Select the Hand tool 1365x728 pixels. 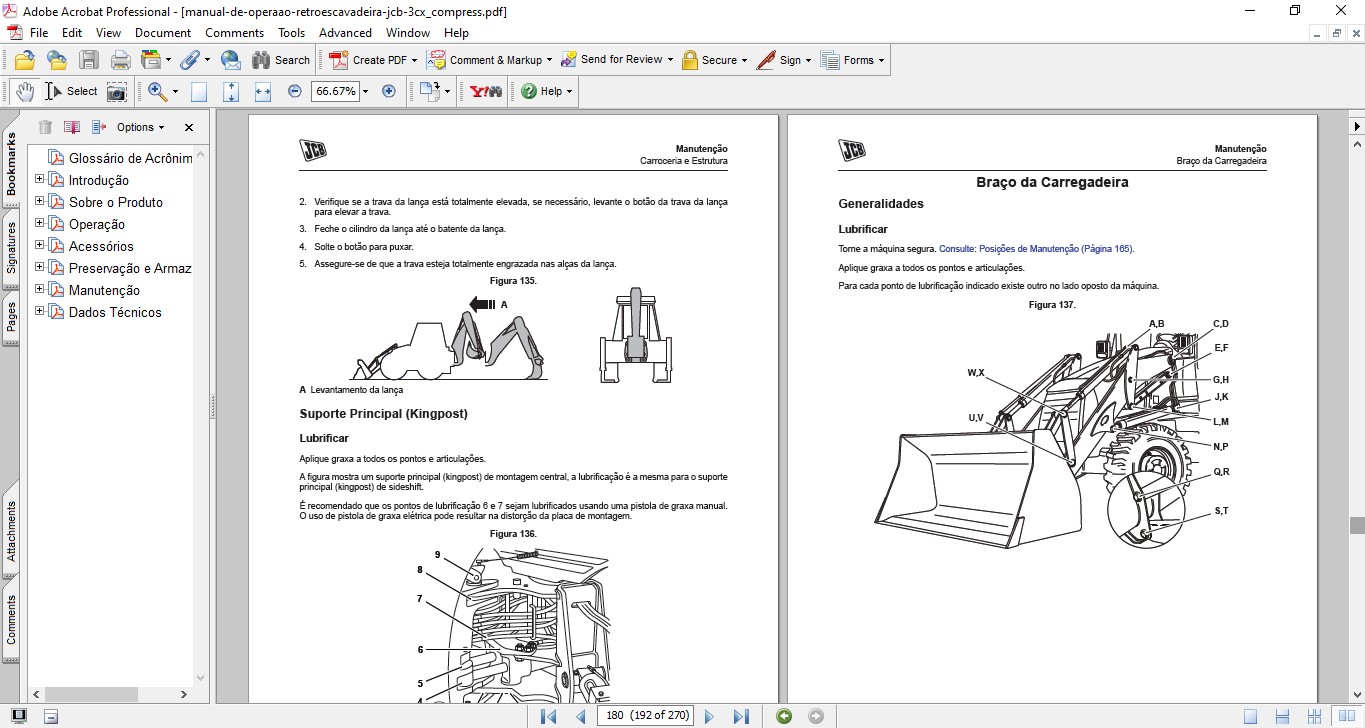point(25,91)
